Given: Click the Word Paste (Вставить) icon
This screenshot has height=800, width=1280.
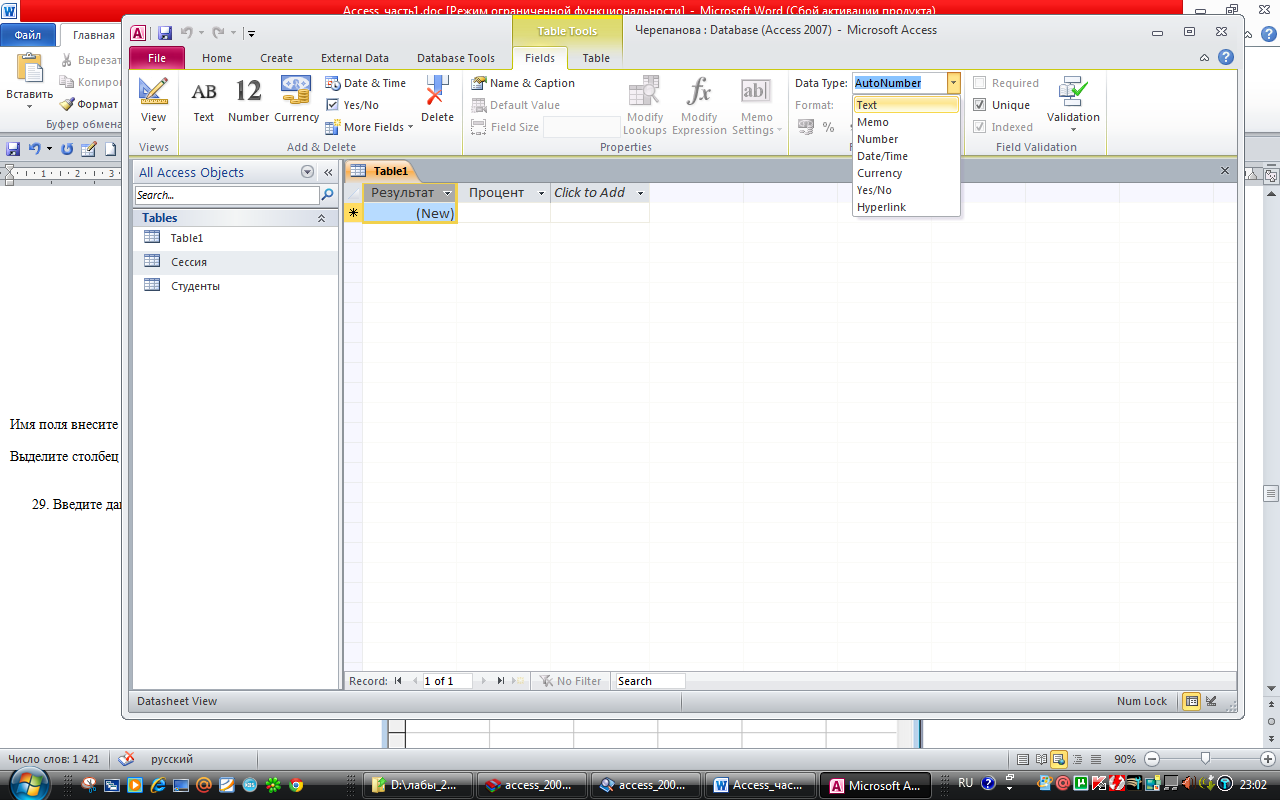Looking at the screenshot, I should click(x=30, y=68).
